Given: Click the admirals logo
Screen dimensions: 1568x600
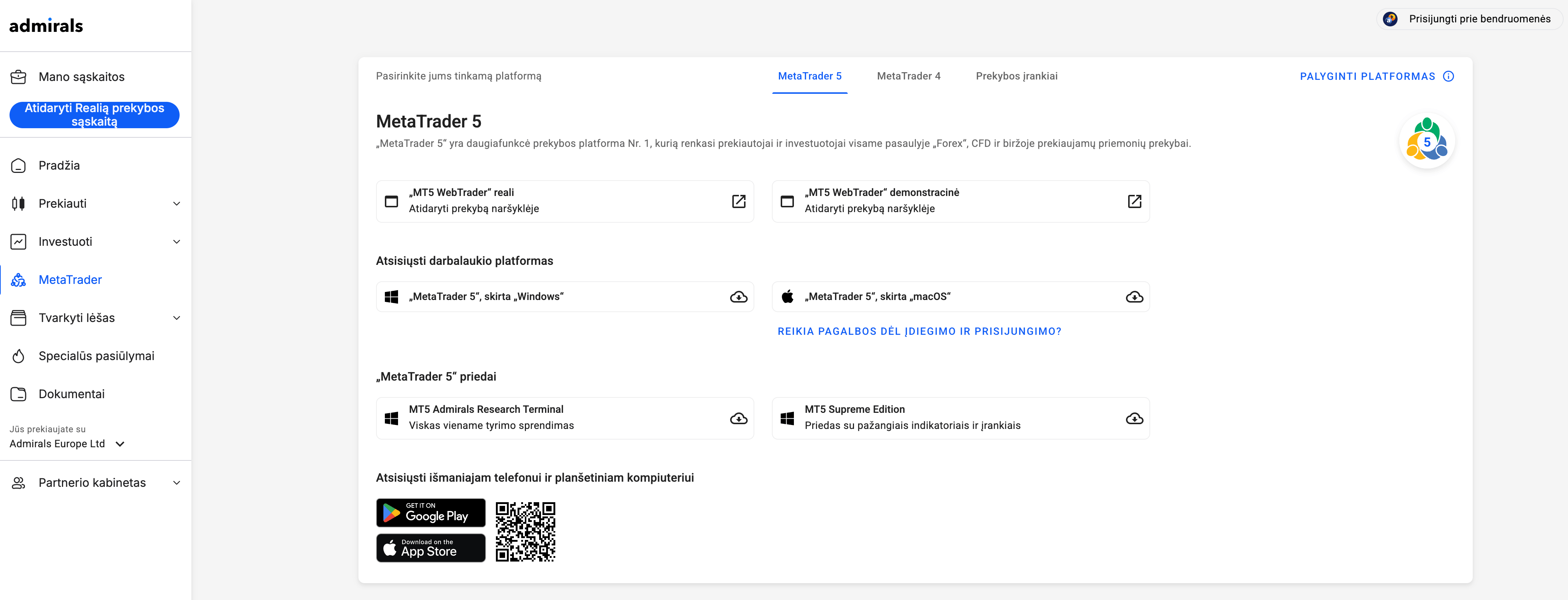Looking at the screenshot, I should (46, 26).
